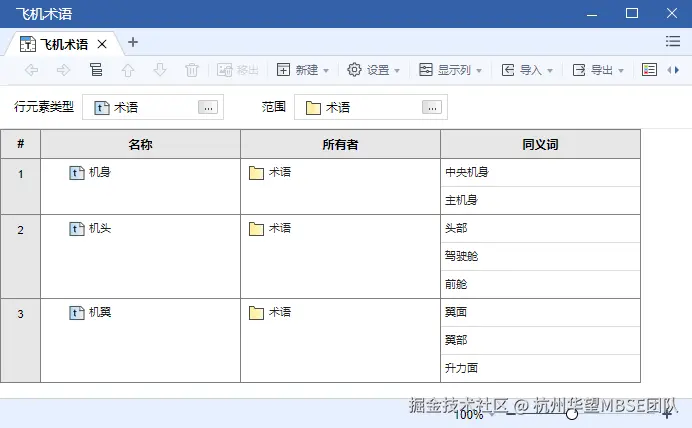Image resolution: width=692 pixels, height=428 pixels.
Task: Click the zoom slider handle
Action: [x=572, y=414]
